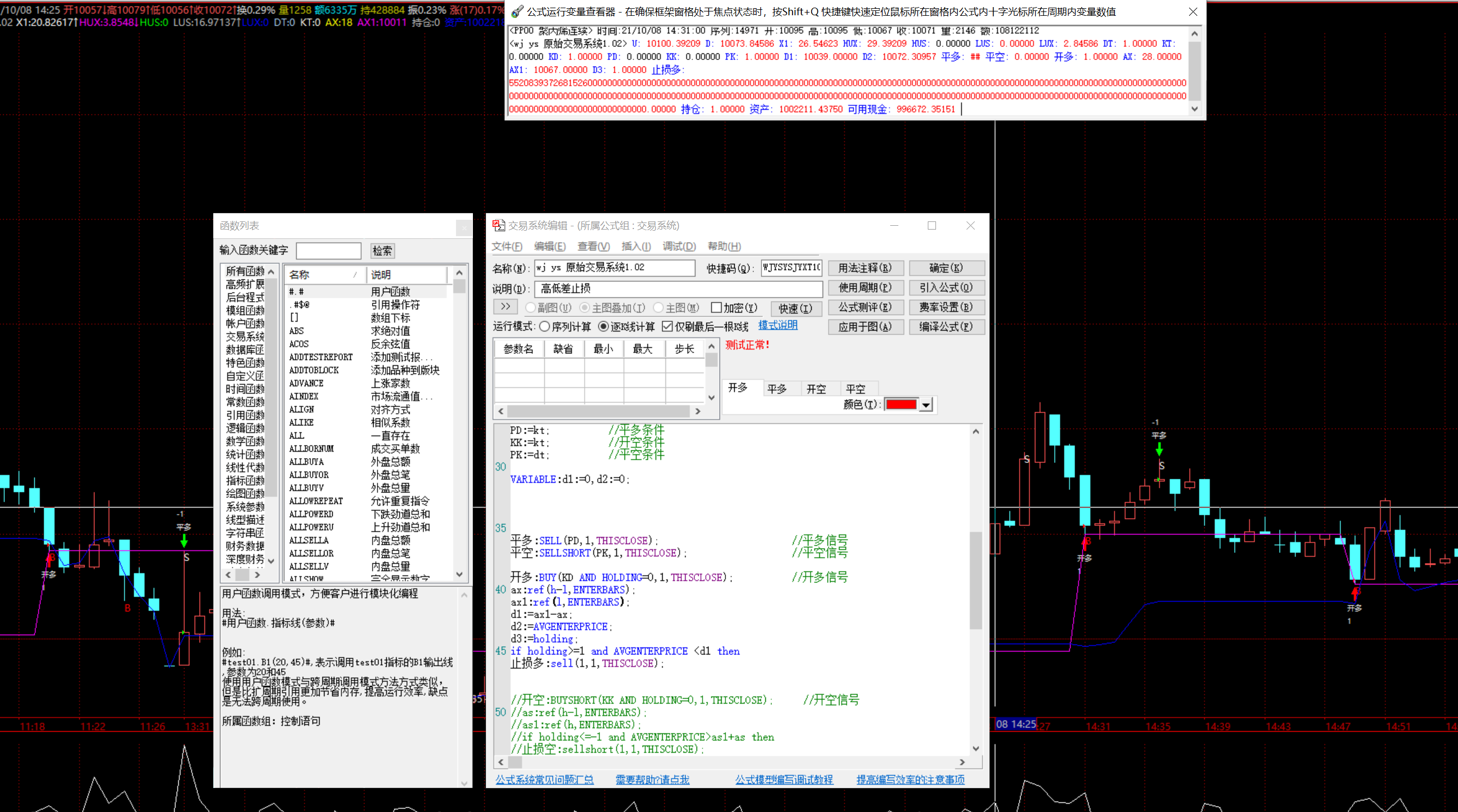This screenshot has width=1458, height=812.
Task: Open the 文件(F) menu
Action: coord(507,246)
